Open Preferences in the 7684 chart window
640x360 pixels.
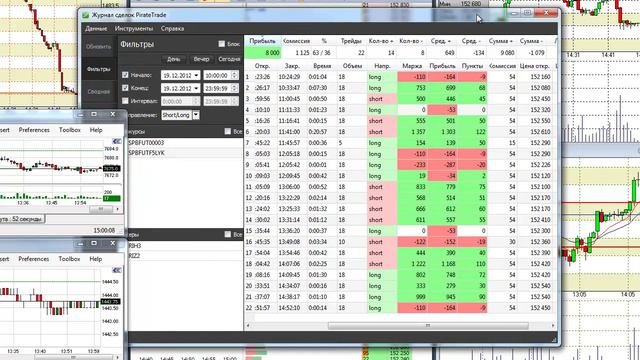click(34, 130)
